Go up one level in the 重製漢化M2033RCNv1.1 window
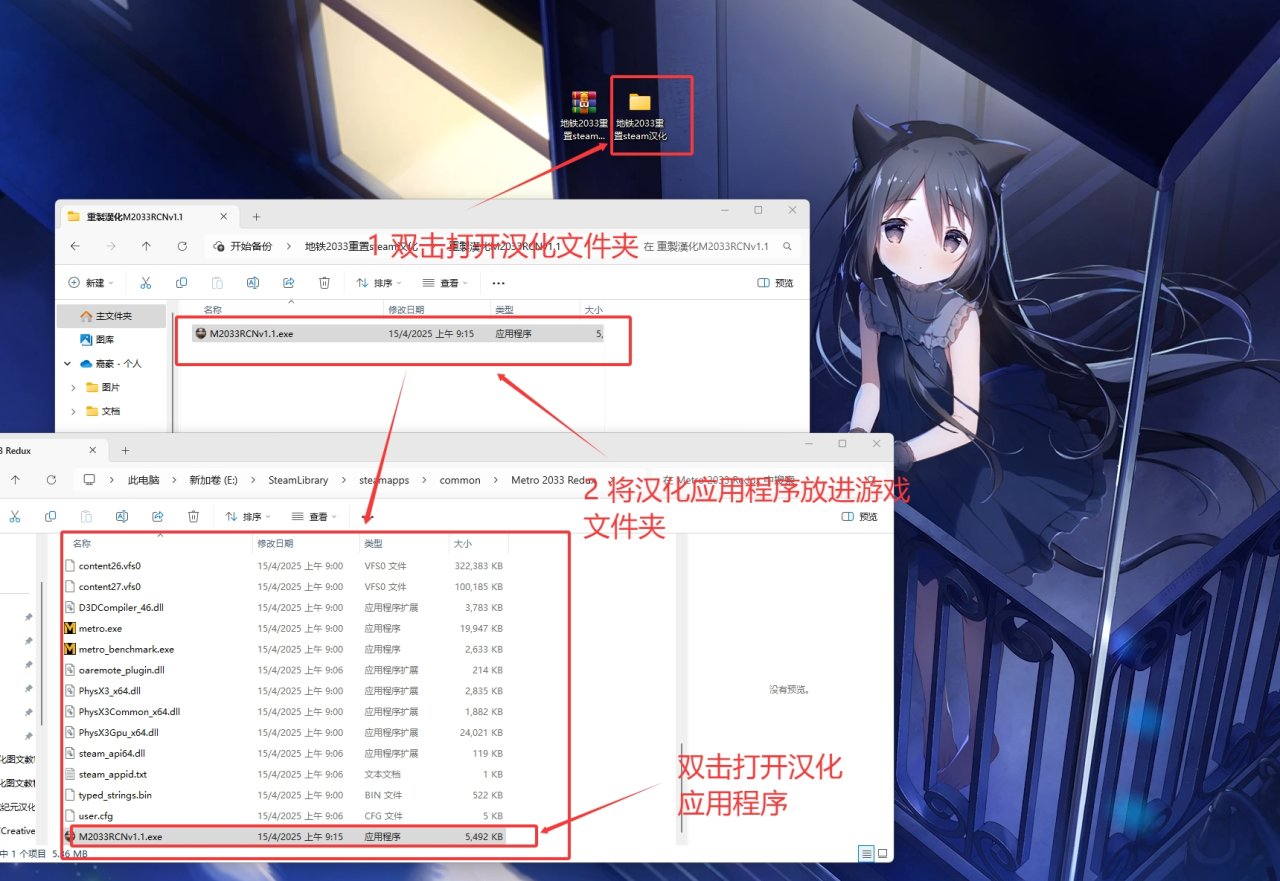This screenshot has height=881, width=1280. [146, 246]
